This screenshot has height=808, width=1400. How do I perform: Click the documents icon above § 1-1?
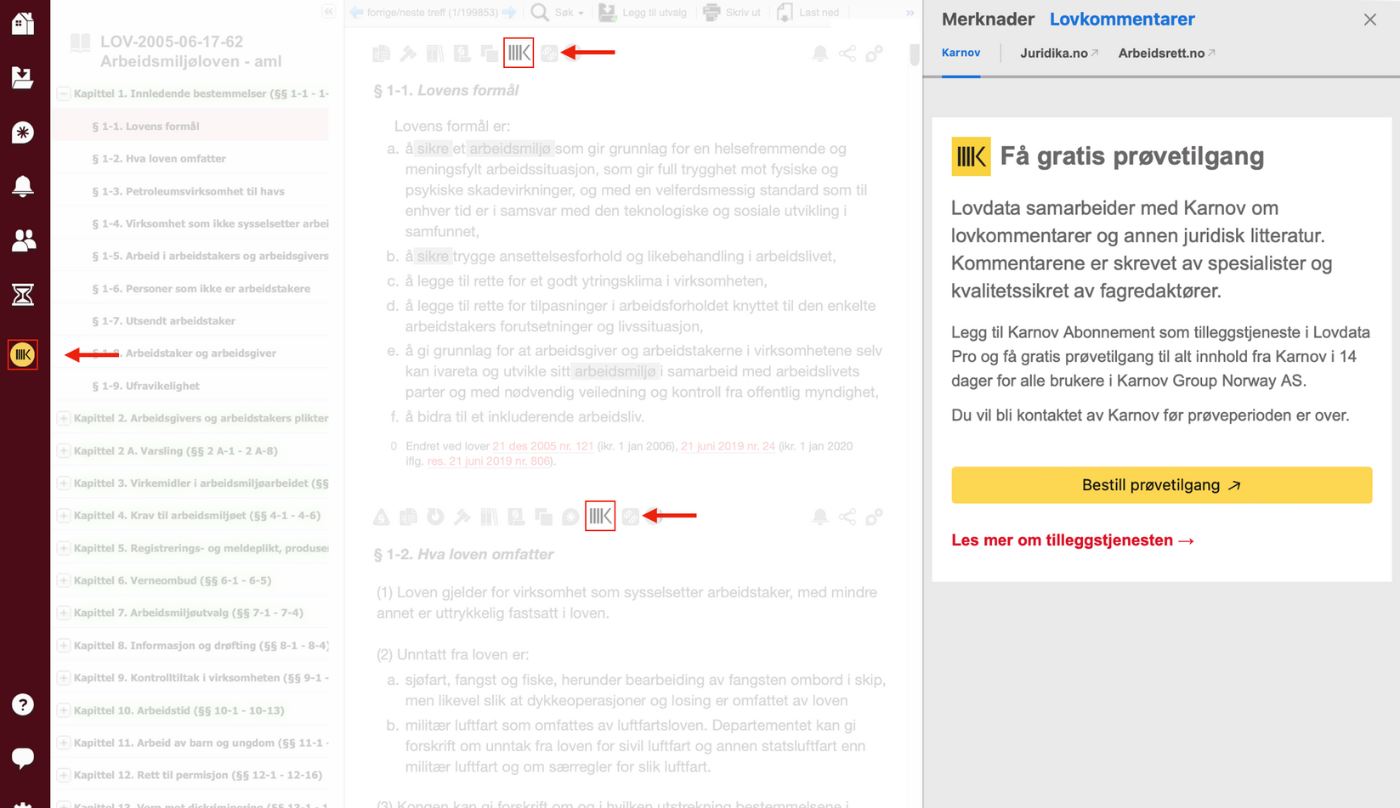tap(381, 54)
